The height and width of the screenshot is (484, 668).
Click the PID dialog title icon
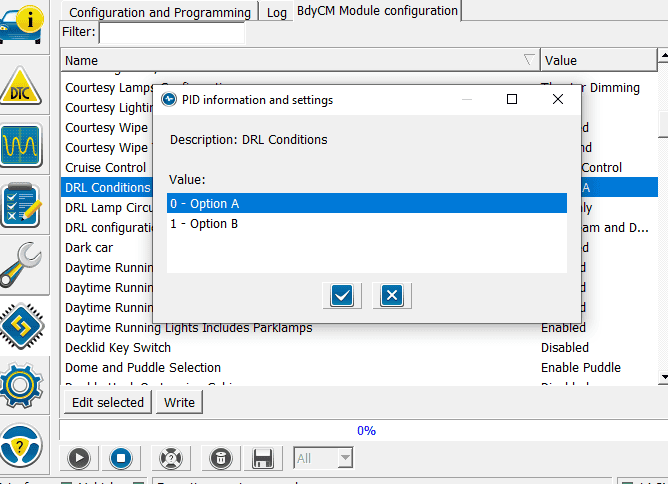(169, 100)
